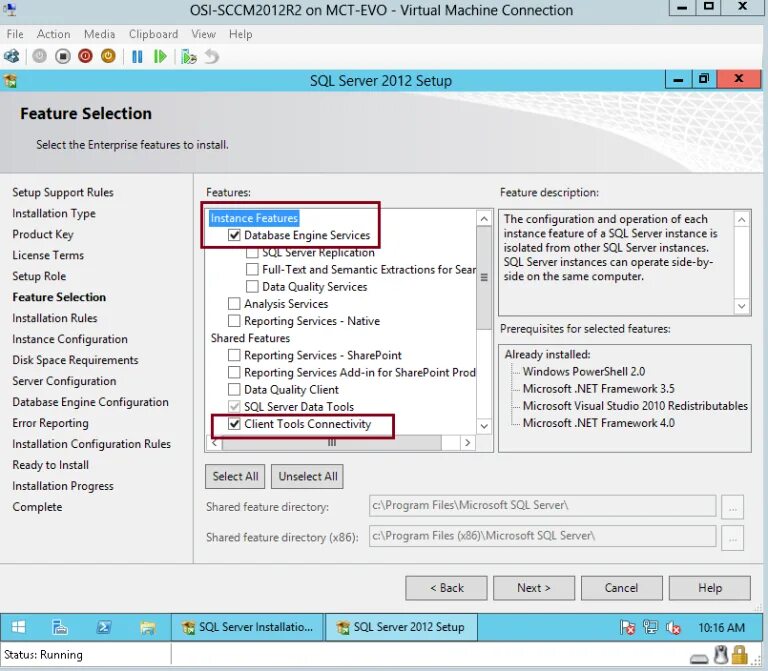The image size is (768, 671).
Task: Check the Data Quality Services checkbox
Action: [x=252, y=287]
